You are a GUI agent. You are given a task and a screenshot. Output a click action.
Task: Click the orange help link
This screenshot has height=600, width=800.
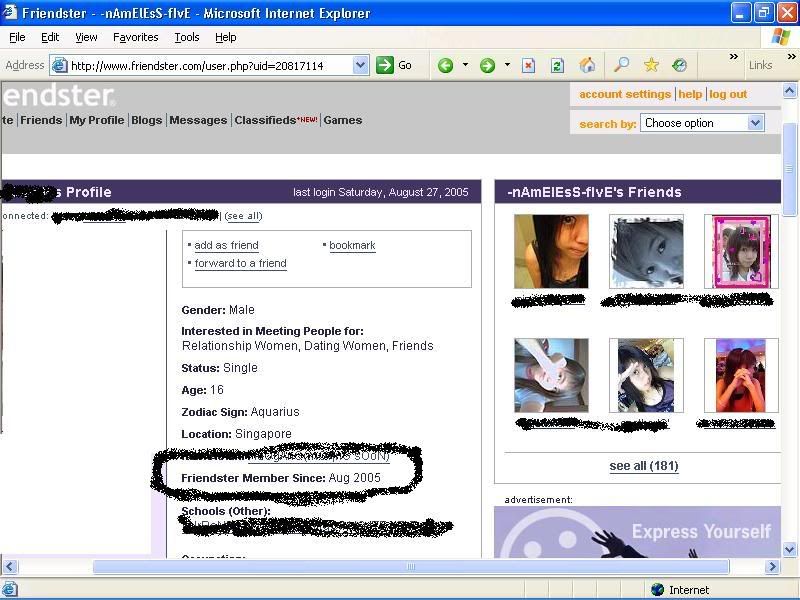690,94
